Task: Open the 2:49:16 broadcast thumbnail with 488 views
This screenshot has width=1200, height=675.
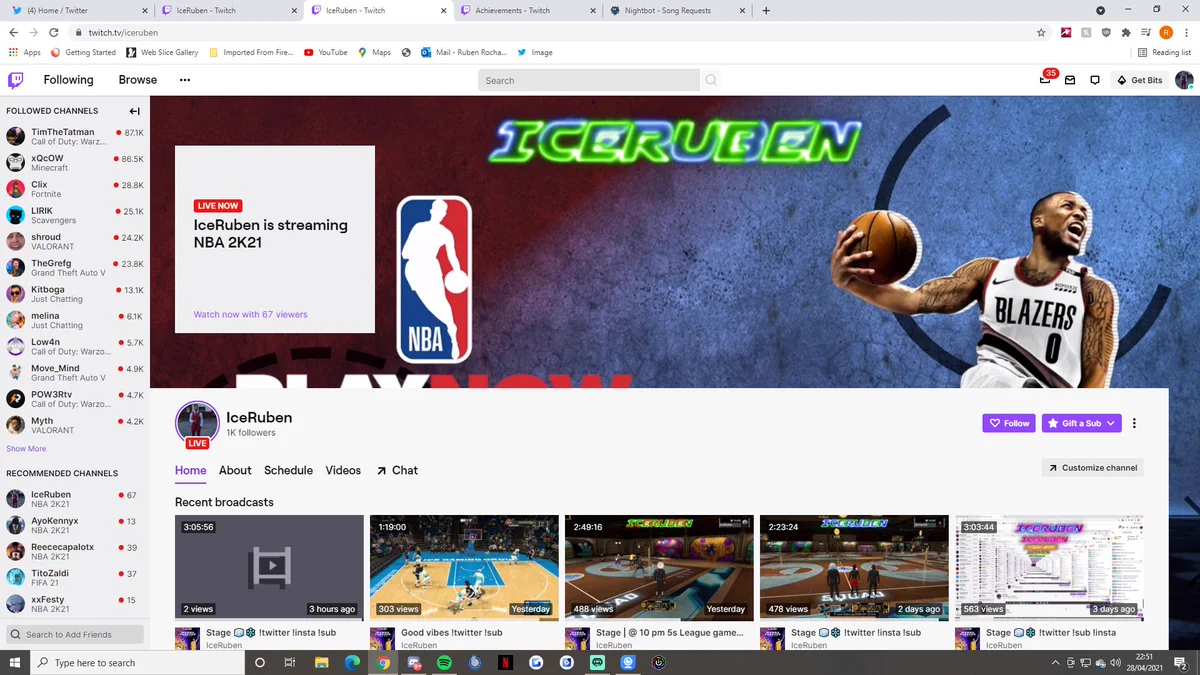Action: coord(659,567)
